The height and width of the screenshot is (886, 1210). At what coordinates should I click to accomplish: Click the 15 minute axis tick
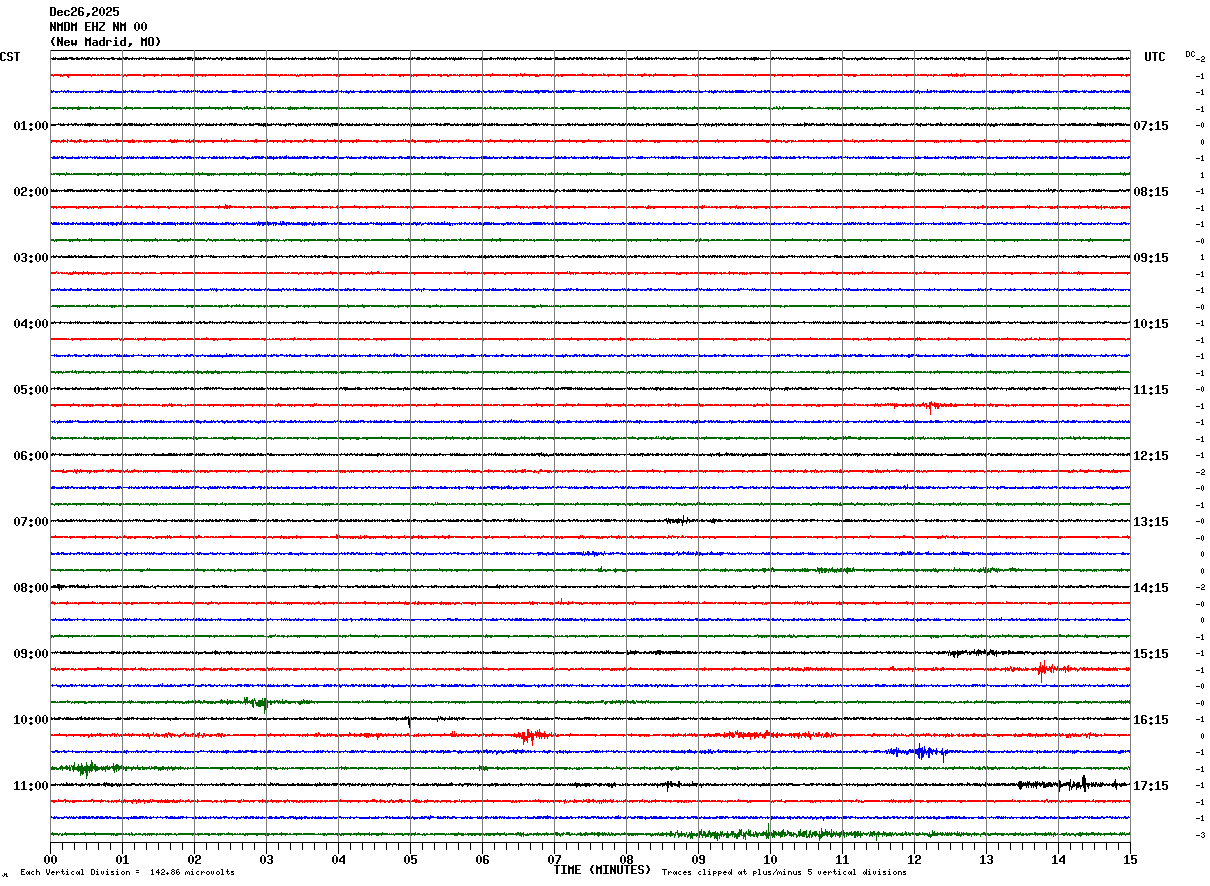[x=1130, y=859]
